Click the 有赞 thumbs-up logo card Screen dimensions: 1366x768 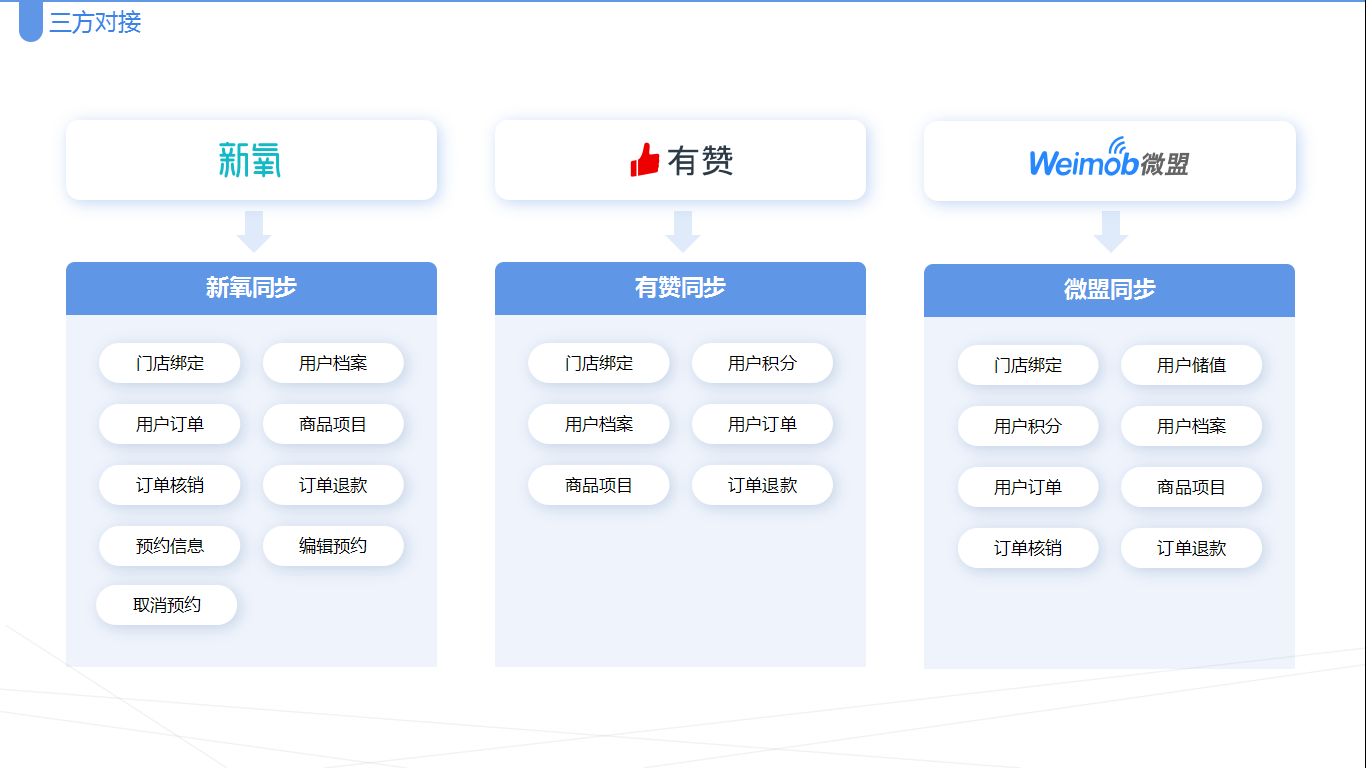pyautogui.click(x=680, y=160)
